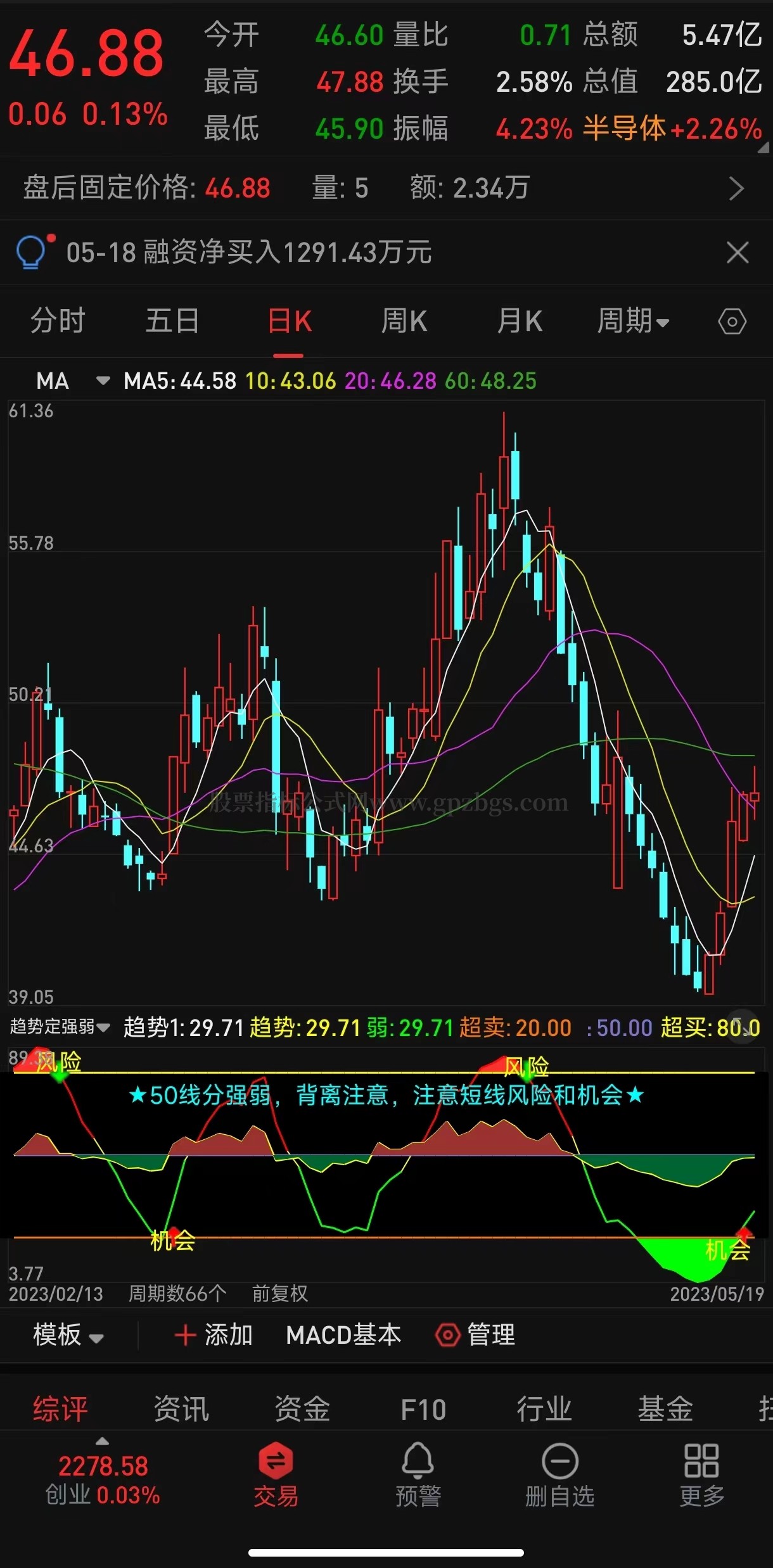This screenshot has height=1568, width=773.
Task: Open 盘后固定价格 details arrow
Action: [736, 188]
